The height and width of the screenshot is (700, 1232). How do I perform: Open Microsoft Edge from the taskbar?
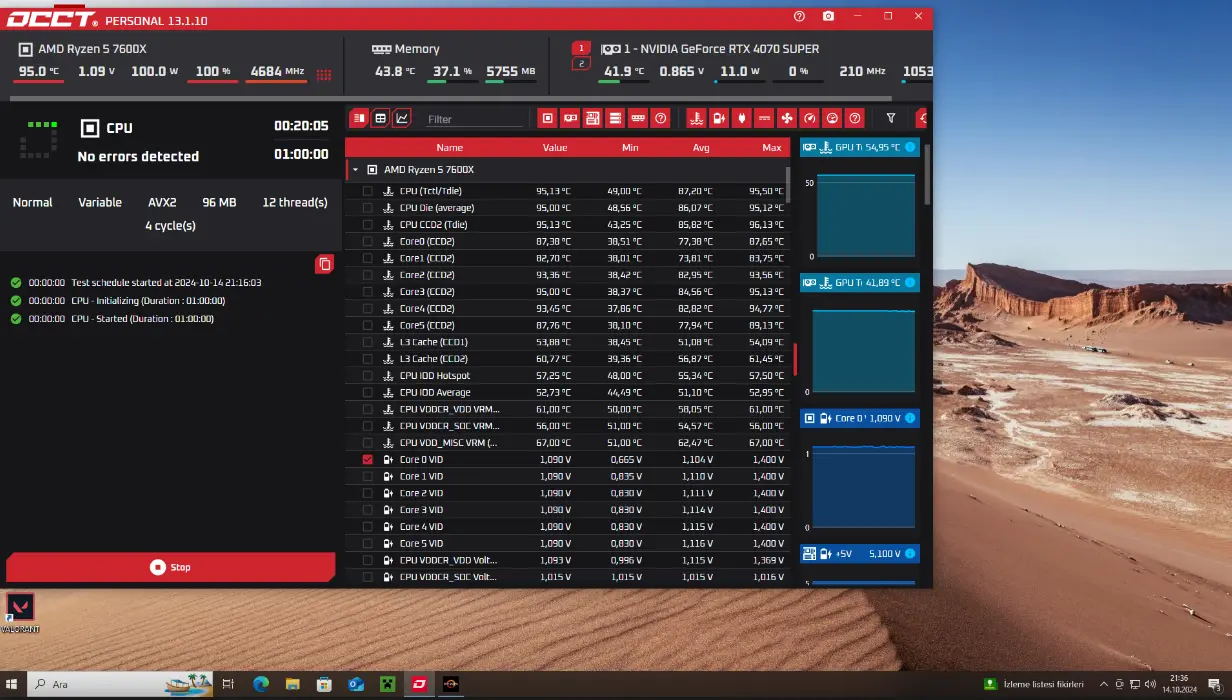coord(261,684)
